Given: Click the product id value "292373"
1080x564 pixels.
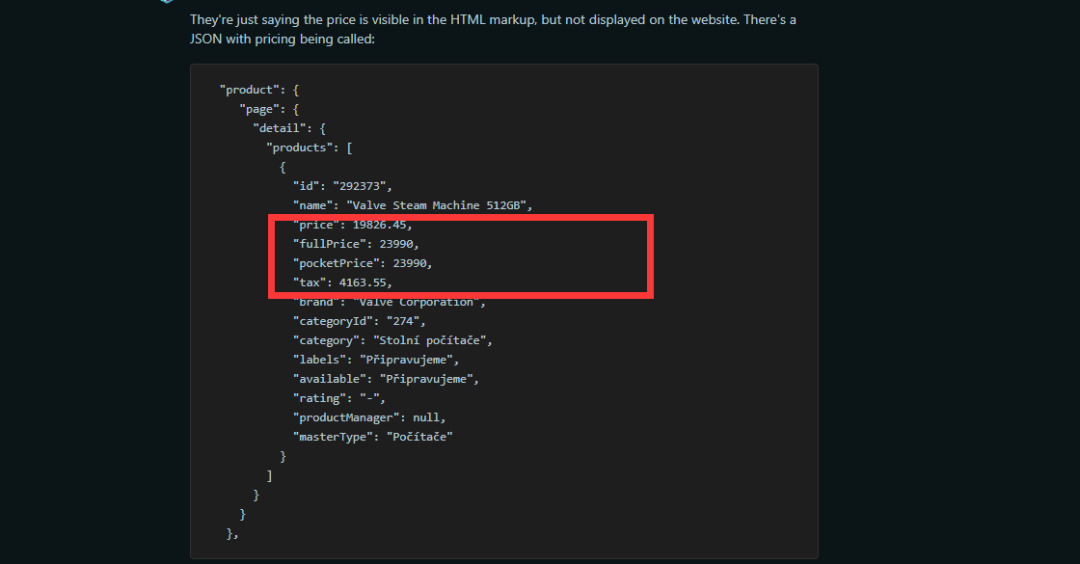Looking at the screenshot, I should pos(370,186).
